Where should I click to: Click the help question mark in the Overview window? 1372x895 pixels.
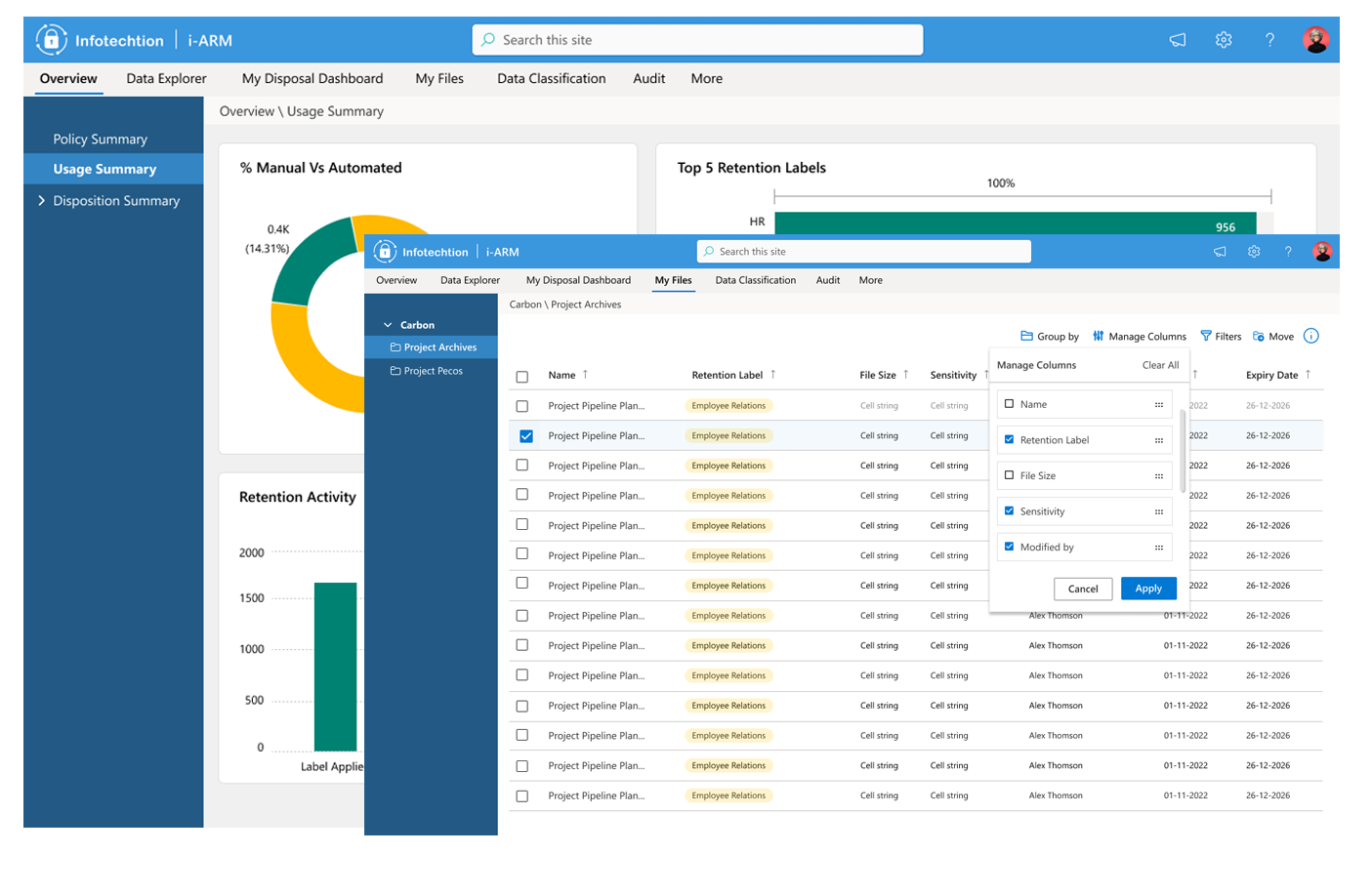[1269, 40]
